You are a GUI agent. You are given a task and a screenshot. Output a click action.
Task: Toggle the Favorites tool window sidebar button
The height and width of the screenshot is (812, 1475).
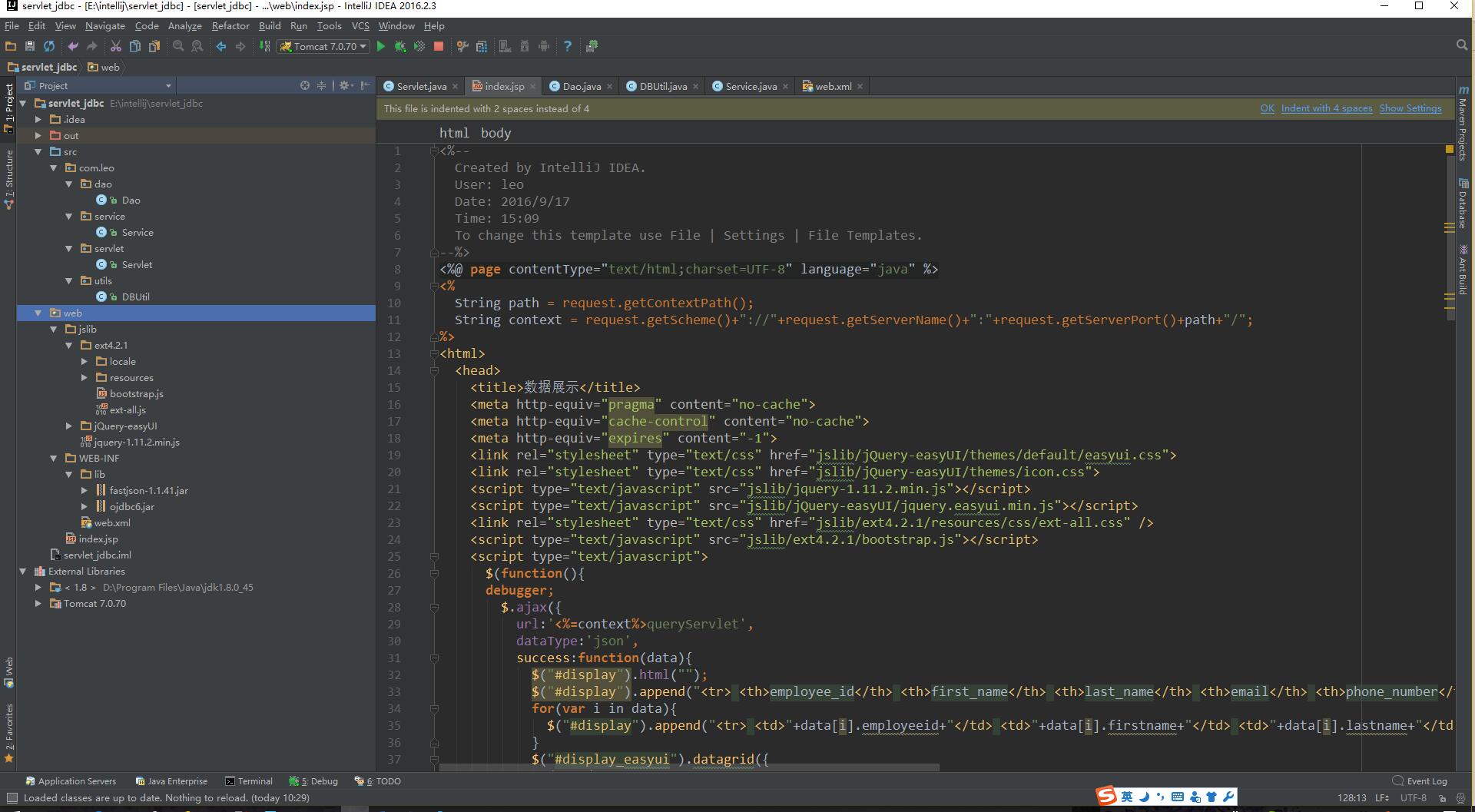click(x=9, y=732)
